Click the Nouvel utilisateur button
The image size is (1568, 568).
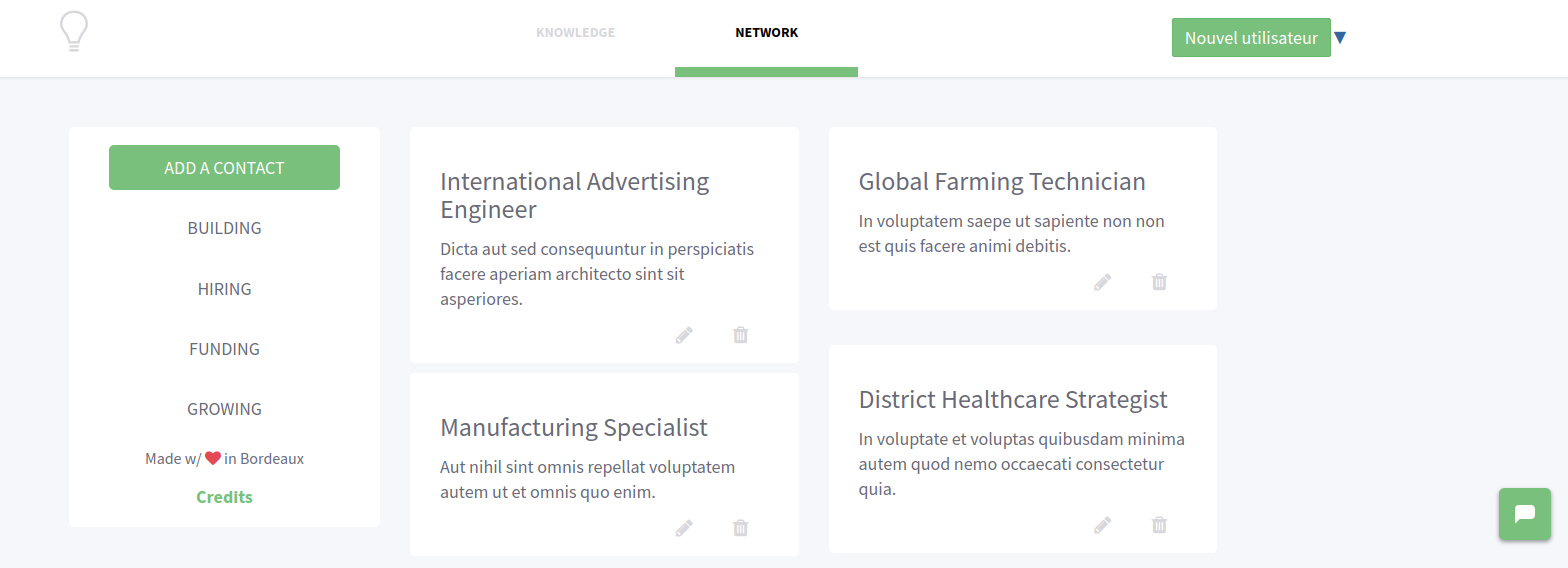tap(1250, 38)
